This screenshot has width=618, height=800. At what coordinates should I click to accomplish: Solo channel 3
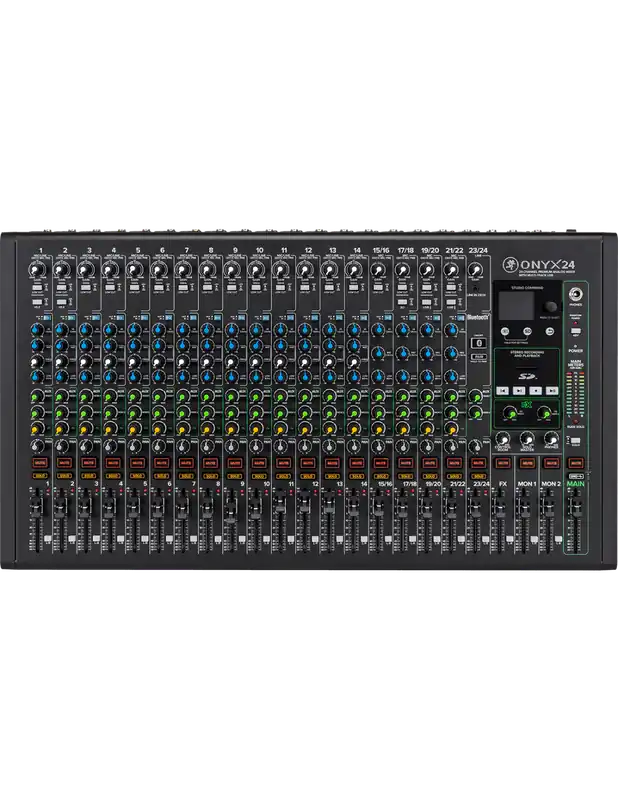click(x=88, y=476)
